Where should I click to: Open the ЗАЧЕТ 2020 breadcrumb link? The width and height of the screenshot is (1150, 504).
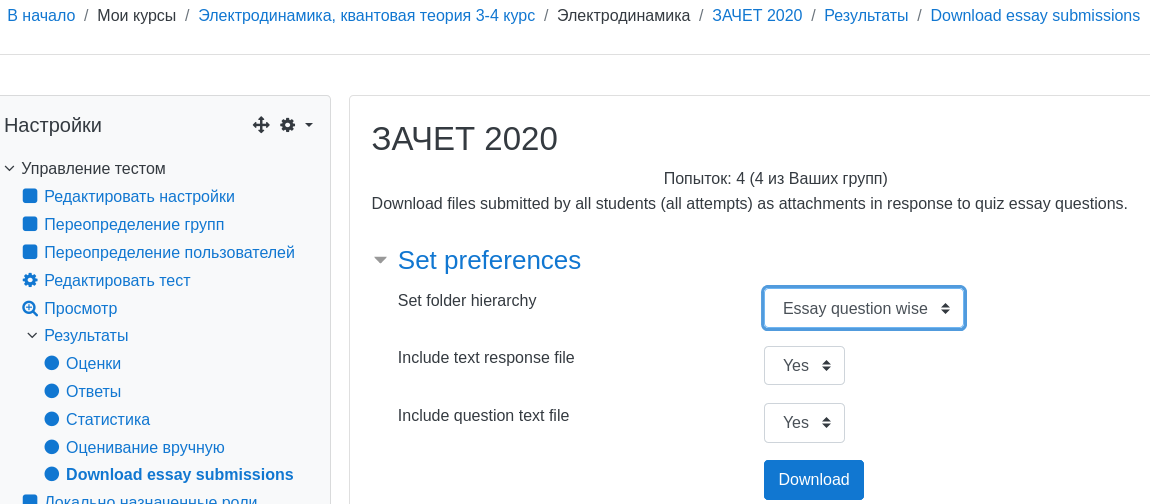[x=757, y=16]
